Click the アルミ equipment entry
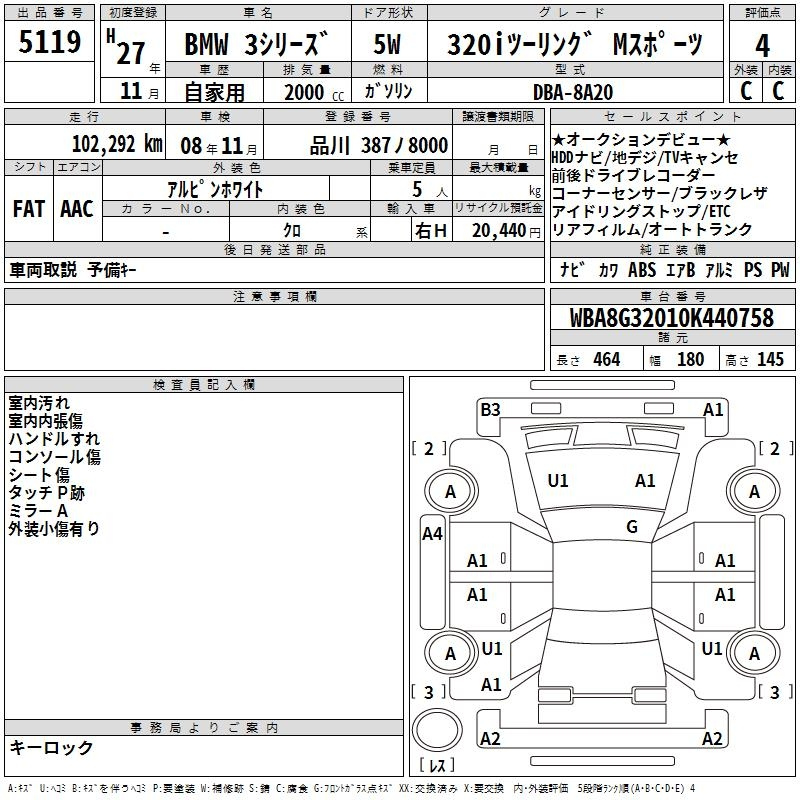Viewport: 800px width, 800px height. coord(719,270)
